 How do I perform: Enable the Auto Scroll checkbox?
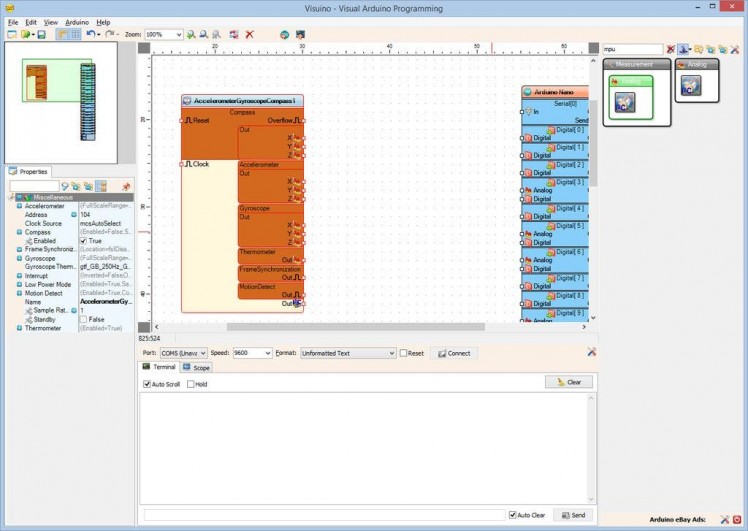147,384
